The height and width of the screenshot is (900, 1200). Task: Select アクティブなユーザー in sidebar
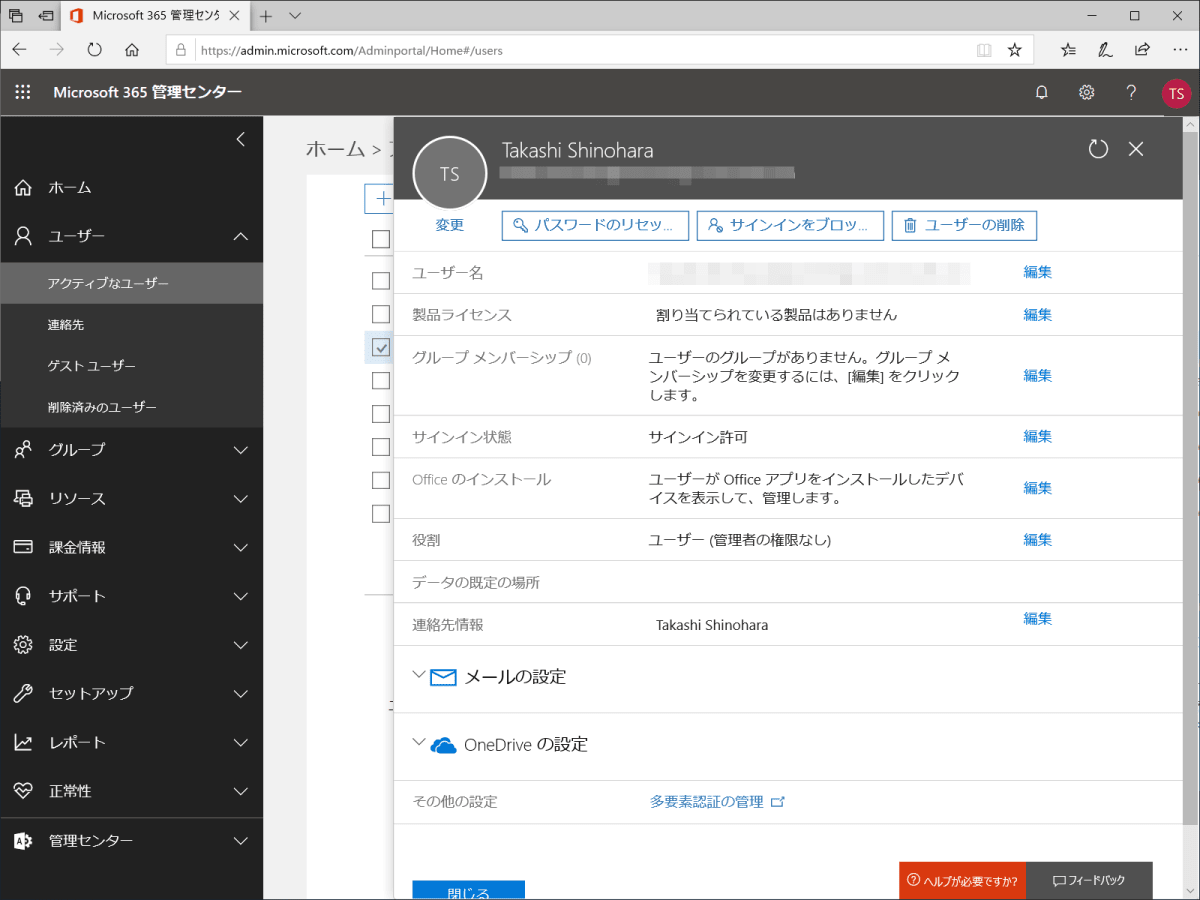click(131, 283)
